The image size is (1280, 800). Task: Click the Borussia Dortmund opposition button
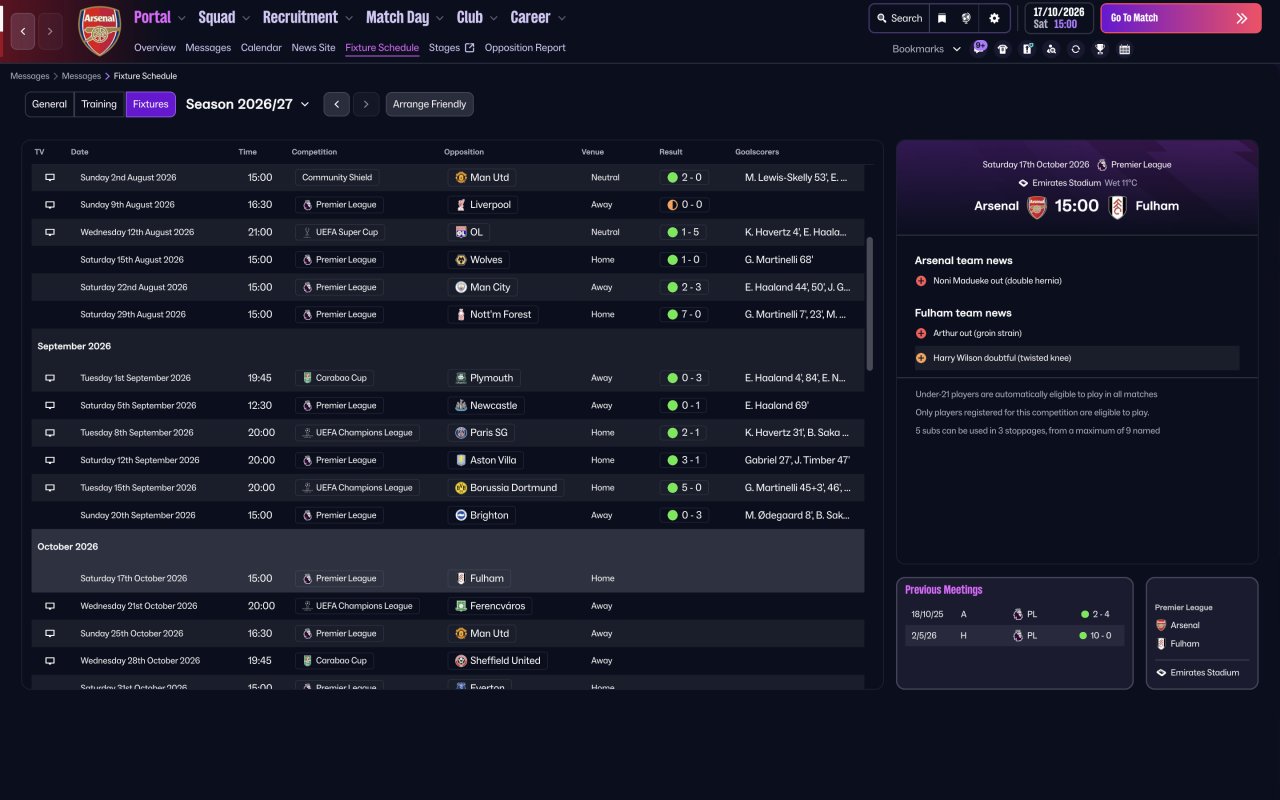click(506, 488)
